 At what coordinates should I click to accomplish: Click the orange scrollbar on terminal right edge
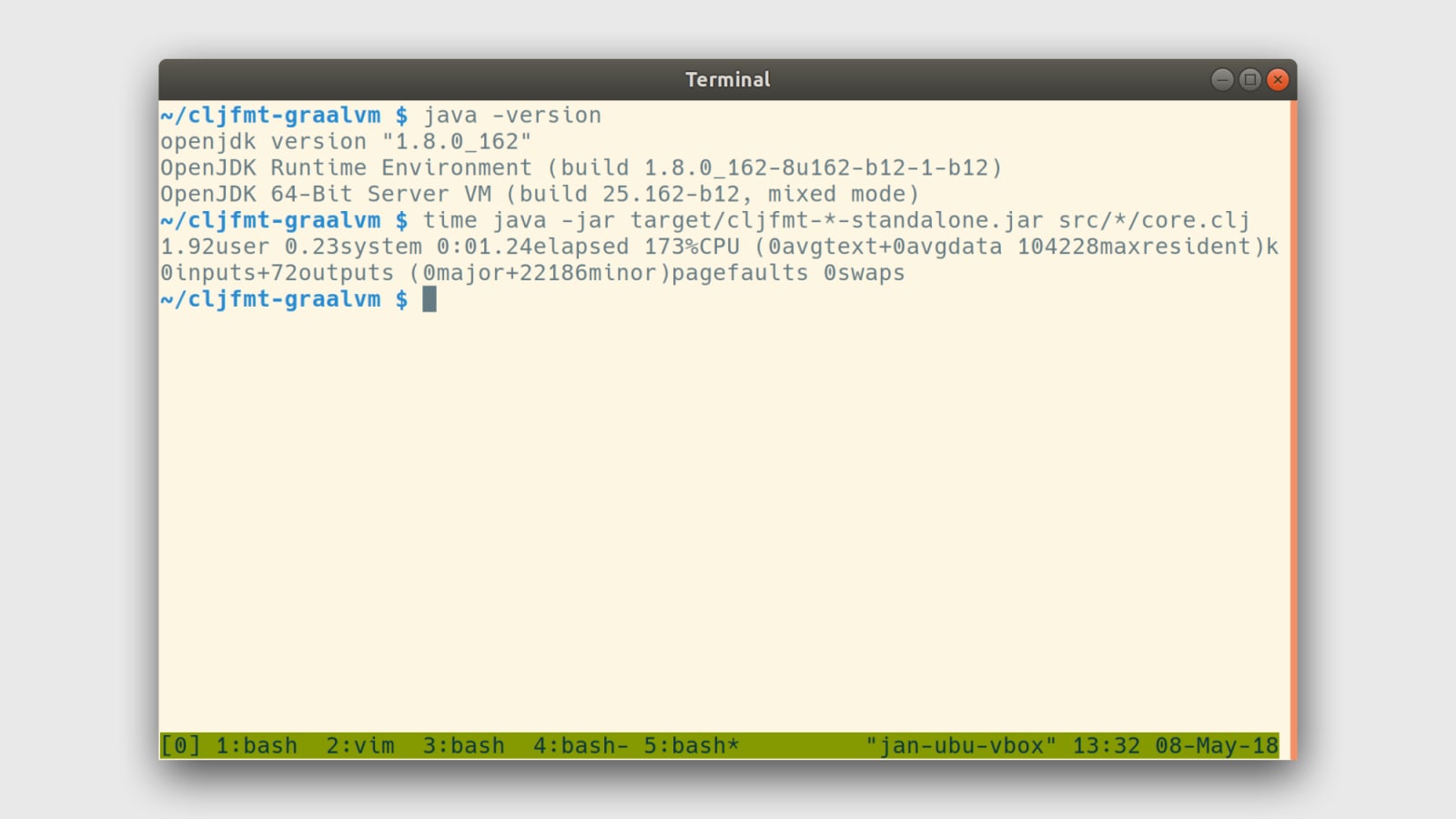(1293, 428)
